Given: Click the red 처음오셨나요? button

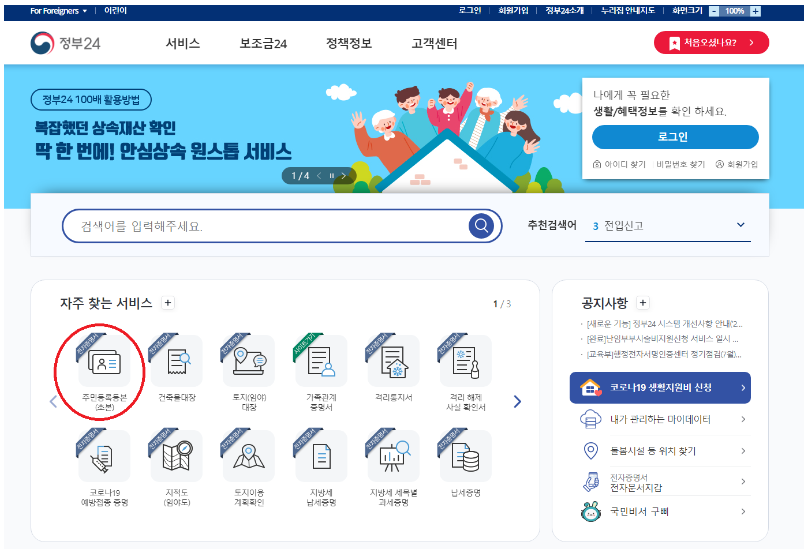Looking at the screenshot, I should [x=711, y=43].
